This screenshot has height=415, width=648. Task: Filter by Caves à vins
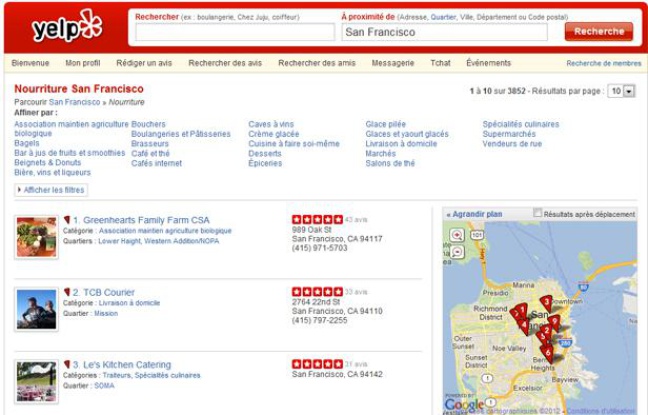click(x=271, y=124)
